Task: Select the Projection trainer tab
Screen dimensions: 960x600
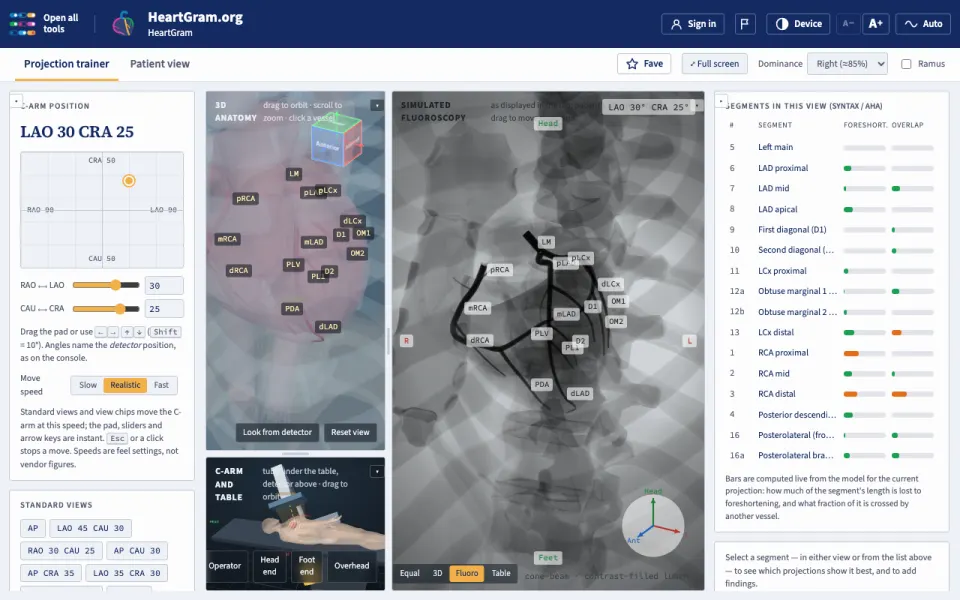Action: coord(66,64)
